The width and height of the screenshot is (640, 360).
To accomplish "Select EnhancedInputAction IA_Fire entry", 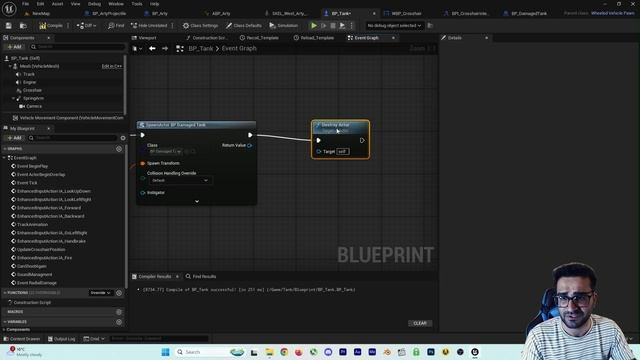I will (x=44, y=258).
